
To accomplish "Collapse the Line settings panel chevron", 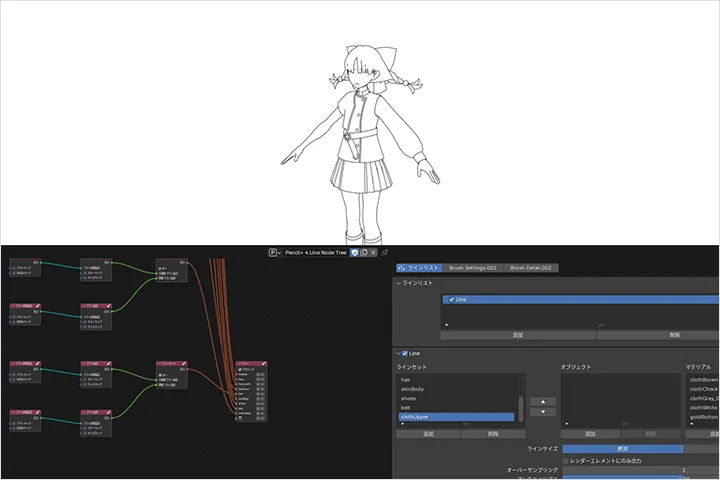I will pyautogui.click(x=398, y=354).
